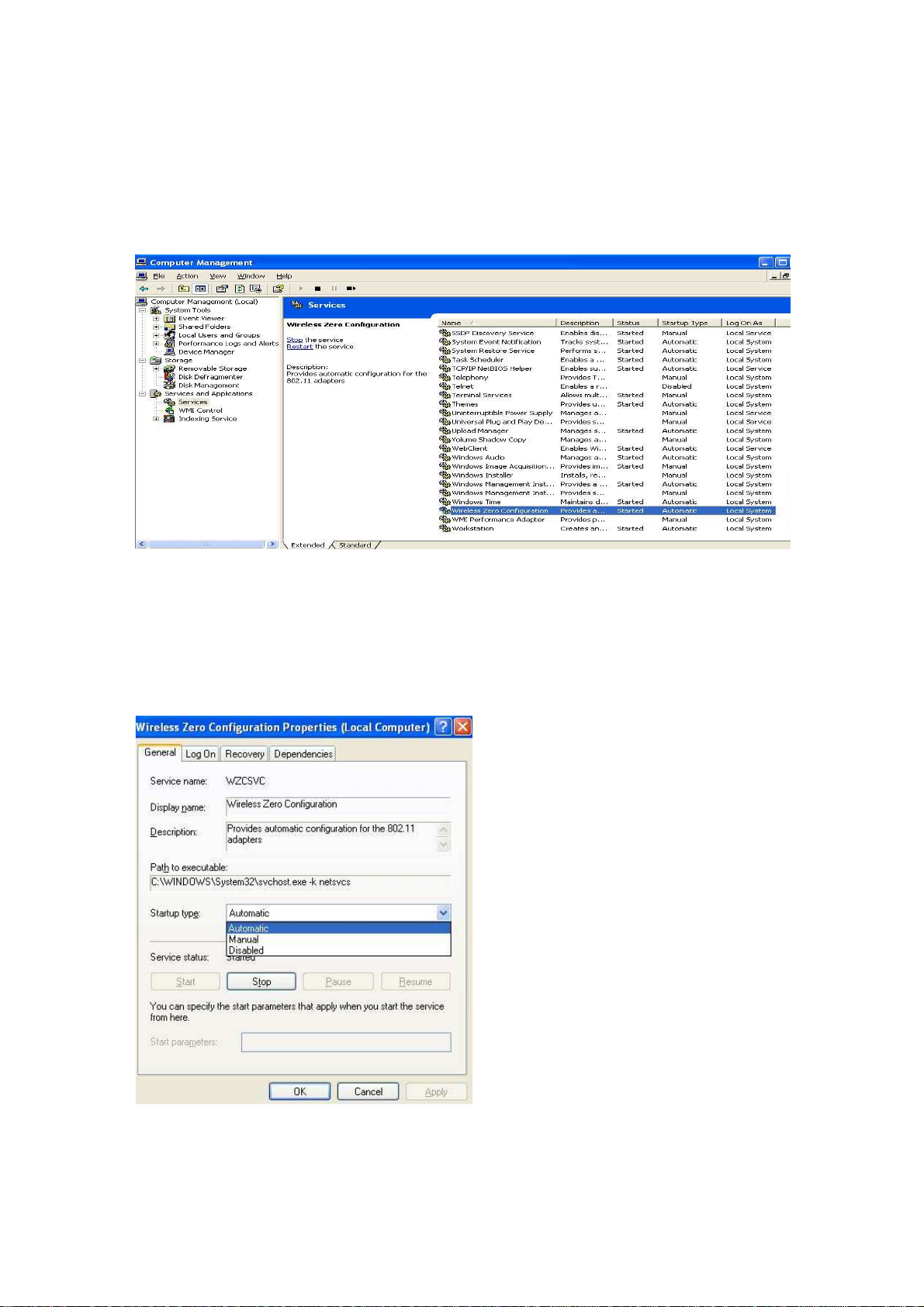Select the WMI Performance Adapter service row
Screen dimensions: 924x1307
pyautogui.click(x=607, y=520)
